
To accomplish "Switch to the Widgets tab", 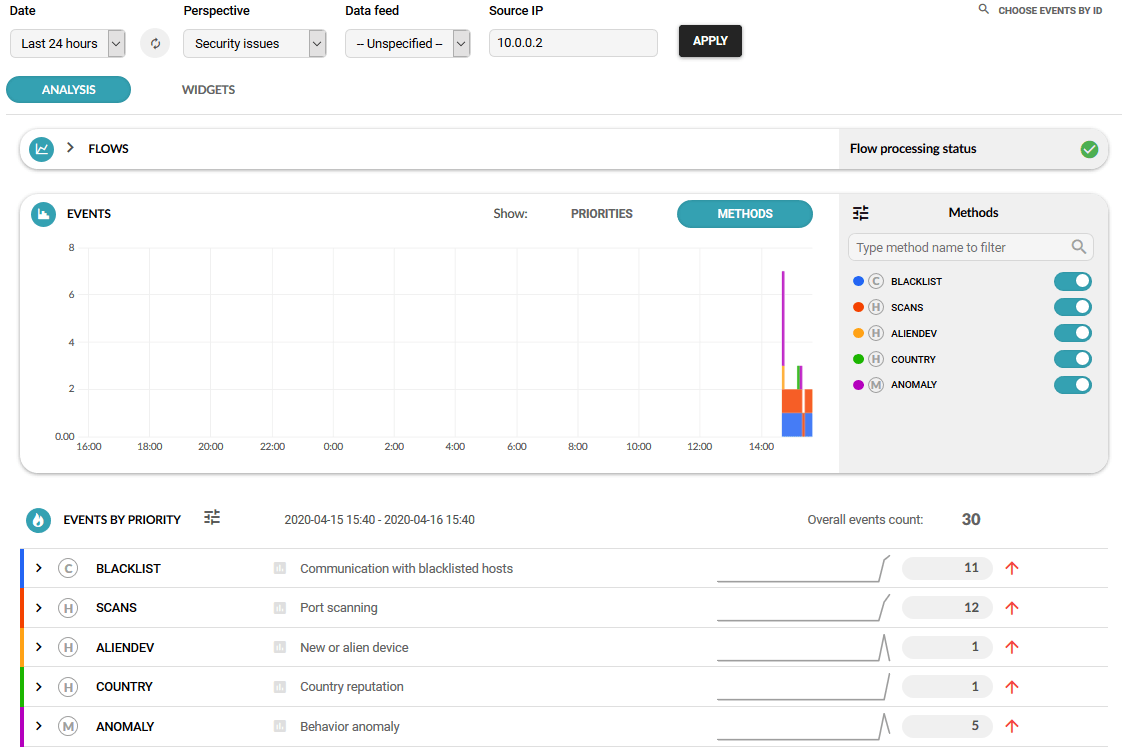I will point(208,90).
